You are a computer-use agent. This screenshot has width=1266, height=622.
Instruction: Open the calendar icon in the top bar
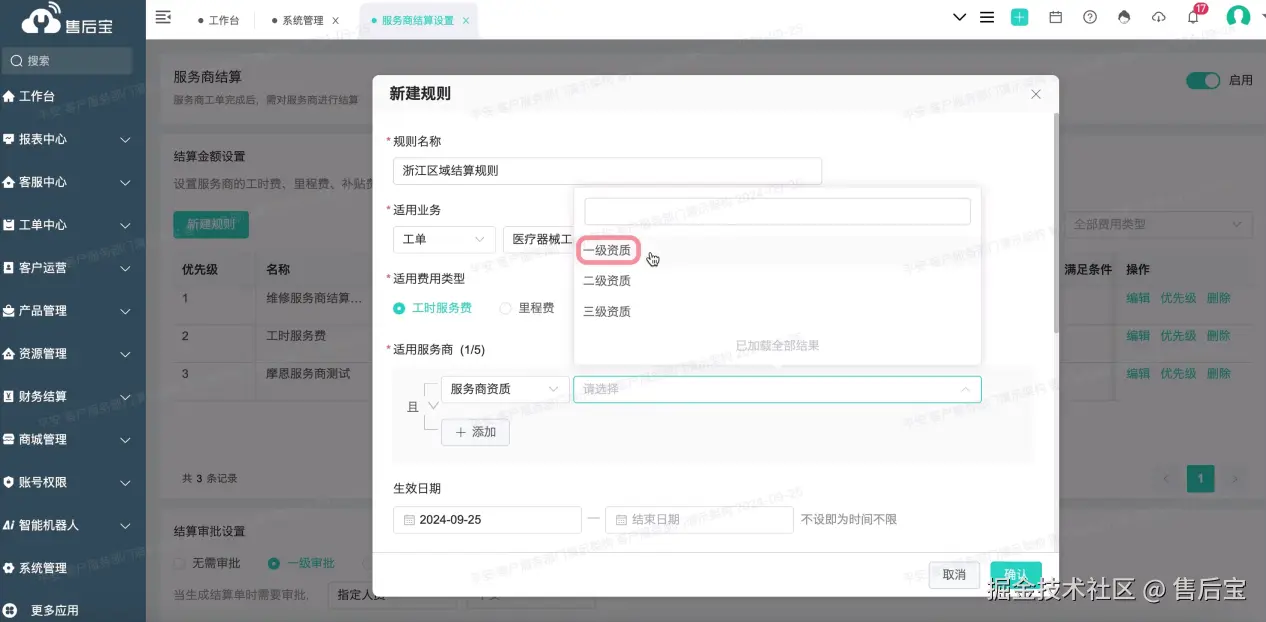click(1054, 17)
